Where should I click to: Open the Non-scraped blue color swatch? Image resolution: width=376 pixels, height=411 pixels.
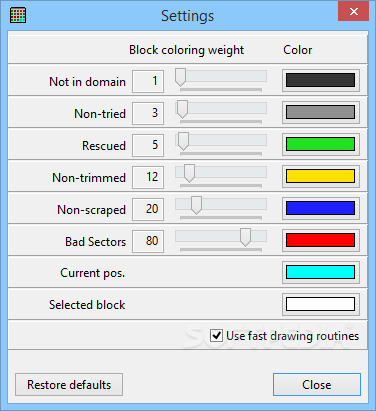(x=320, y=208)
